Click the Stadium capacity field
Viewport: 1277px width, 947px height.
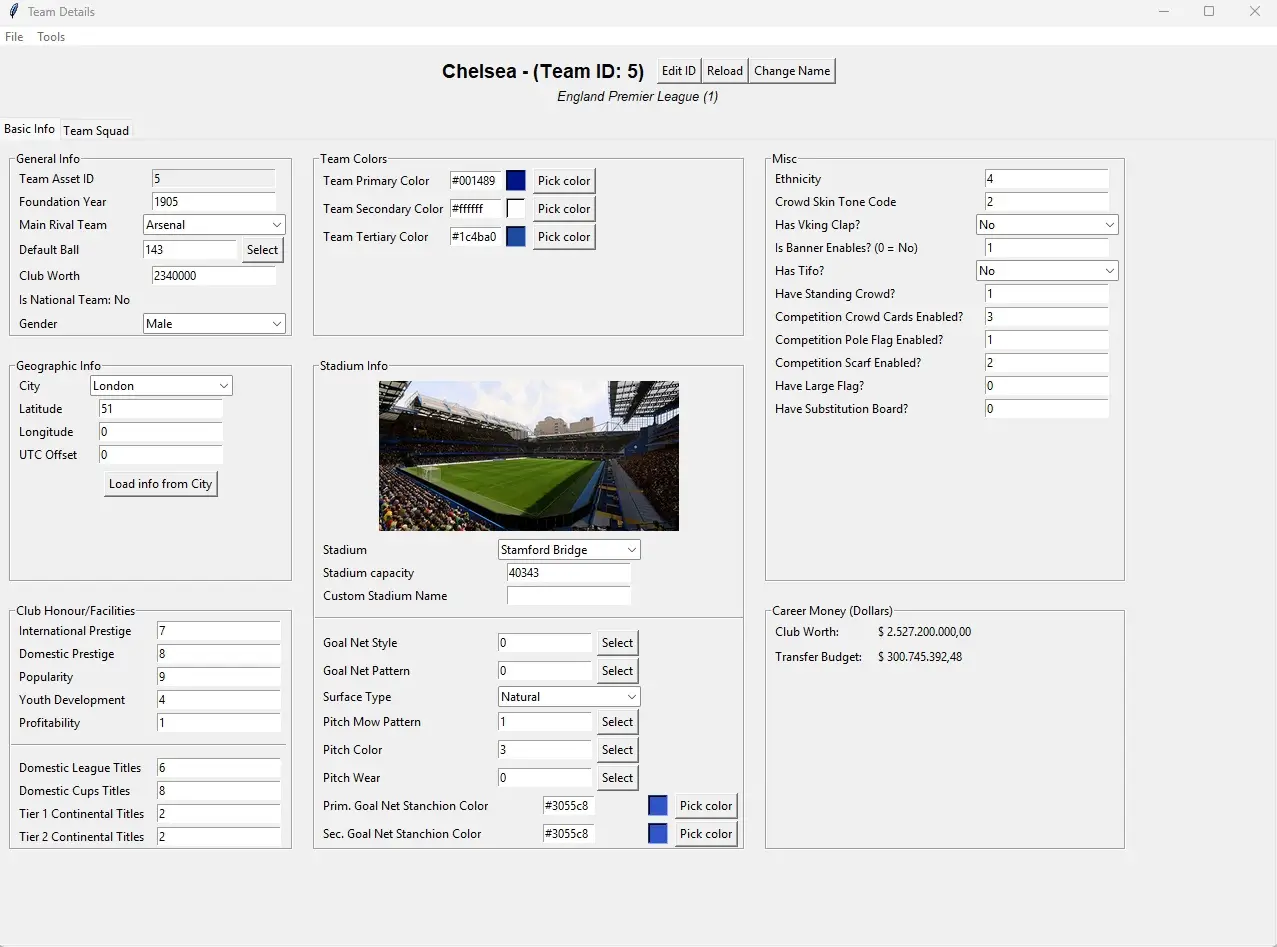pos(569,573)
